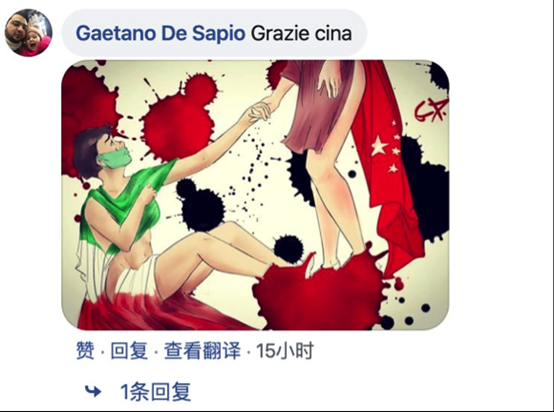554x412 pixels.
Task: Click the clasped hands in the drawing
Action: click(260, 111)
